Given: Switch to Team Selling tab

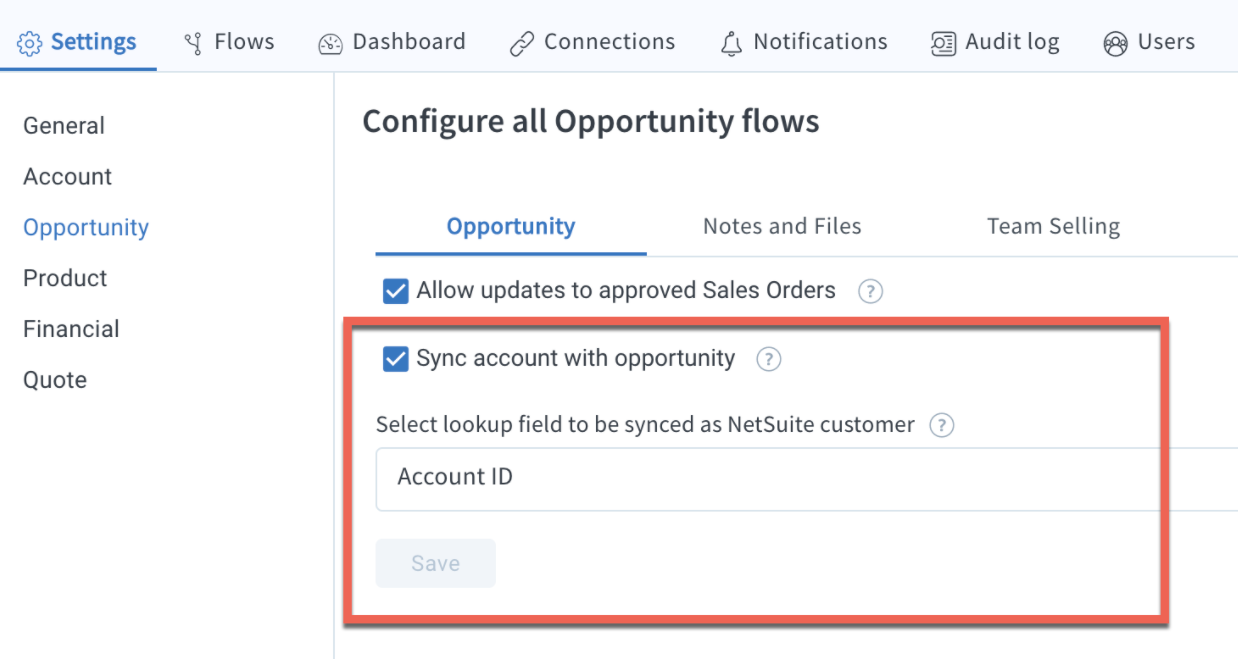Looking at the screenshot, I should click(1053, 226).
